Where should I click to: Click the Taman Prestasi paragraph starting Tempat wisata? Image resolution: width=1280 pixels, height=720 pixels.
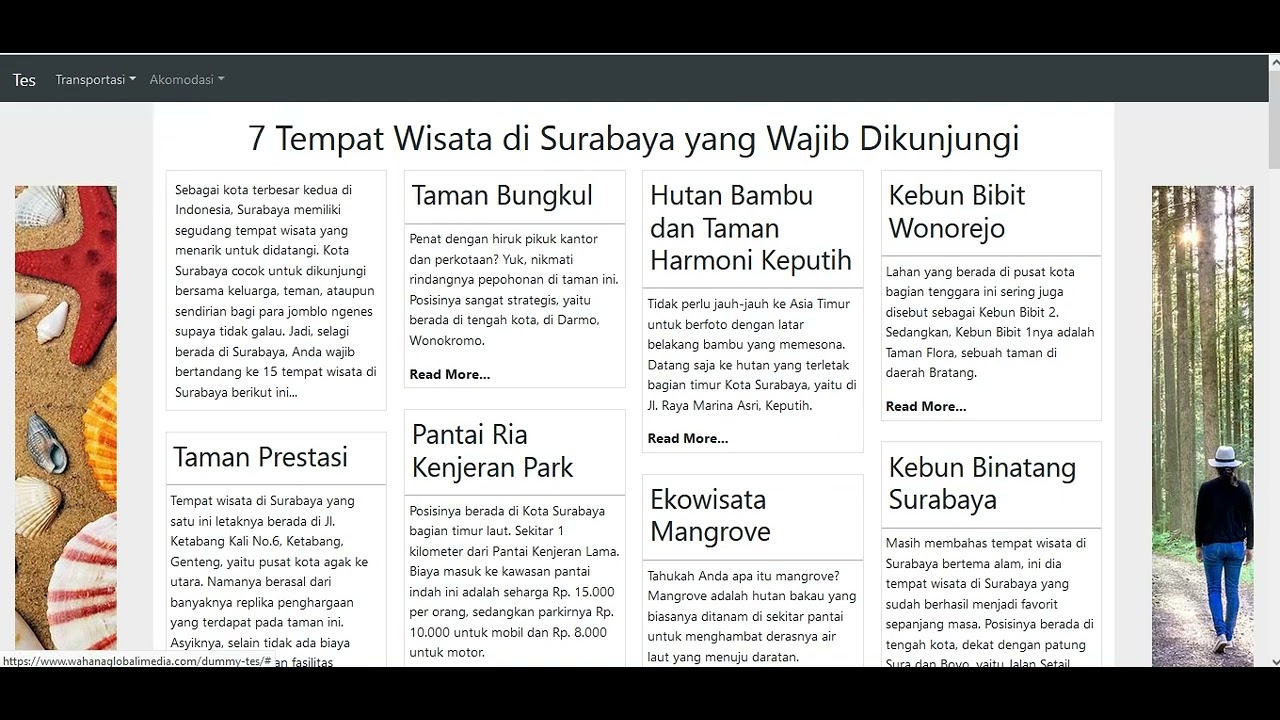click(270, 580)
